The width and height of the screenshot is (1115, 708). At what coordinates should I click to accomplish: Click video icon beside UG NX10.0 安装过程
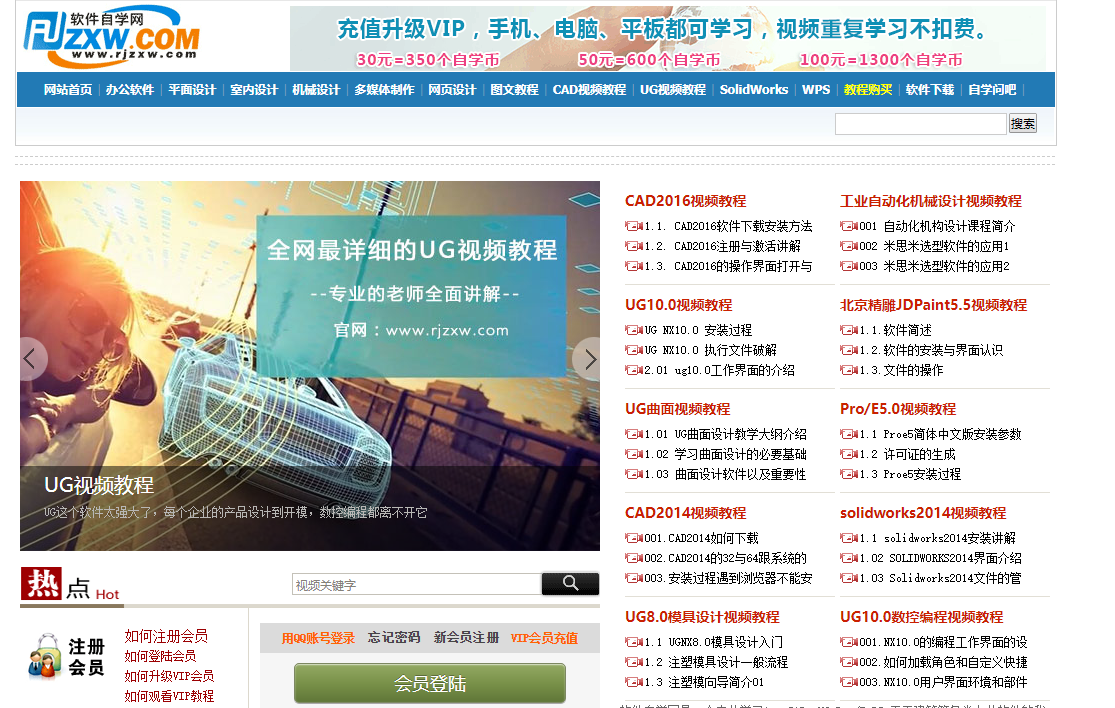tap(634, 330)
